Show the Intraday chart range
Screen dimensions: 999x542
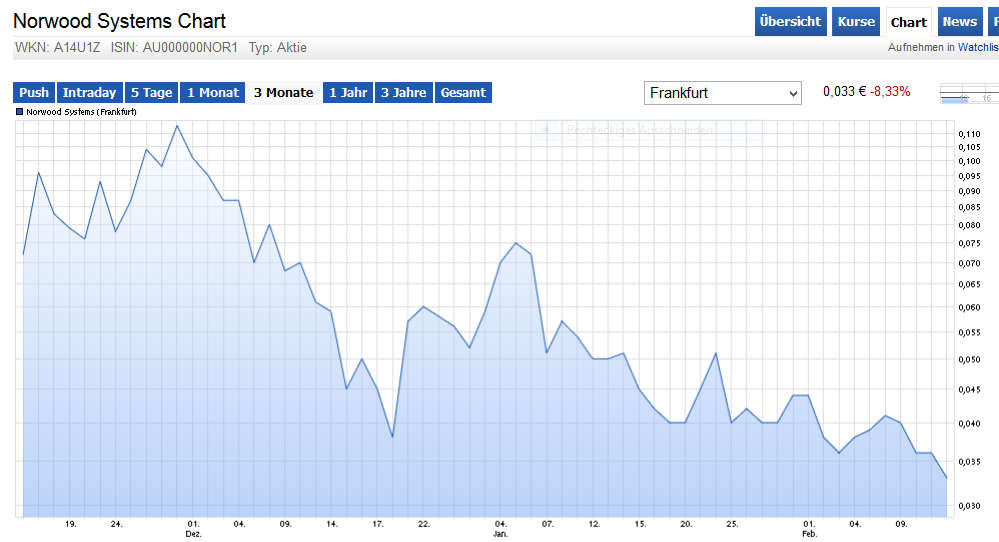[x=90, y=93]
